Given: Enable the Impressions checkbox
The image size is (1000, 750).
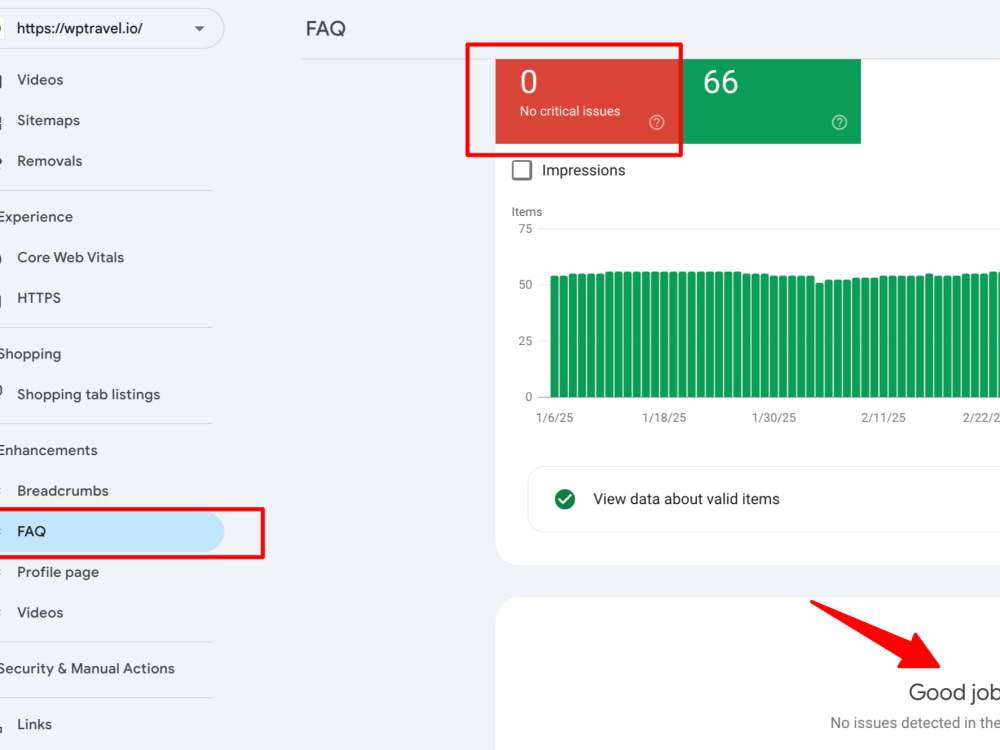Looking at the screenshot, I should tap(522, 170).
